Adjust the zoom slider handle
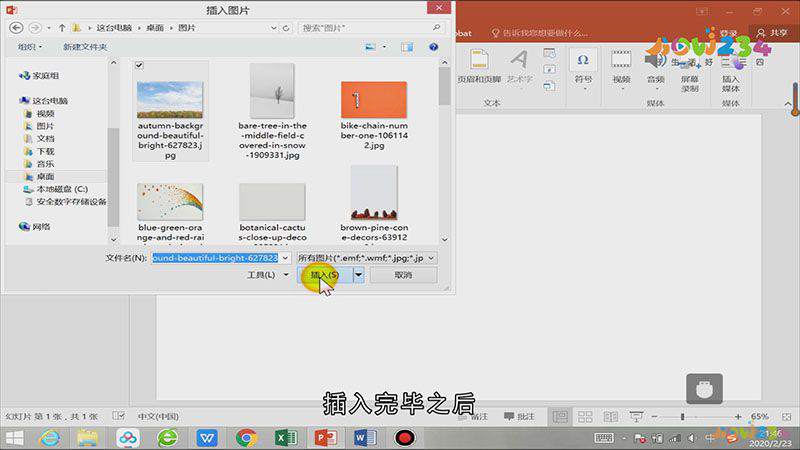 point(682,417)
